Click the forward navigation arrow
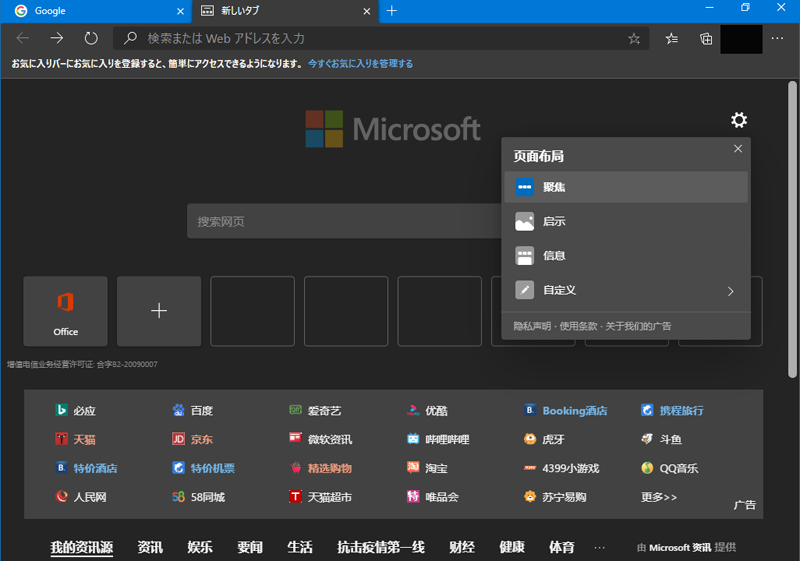This screenshot has height=561, width=800. (57, 38)
